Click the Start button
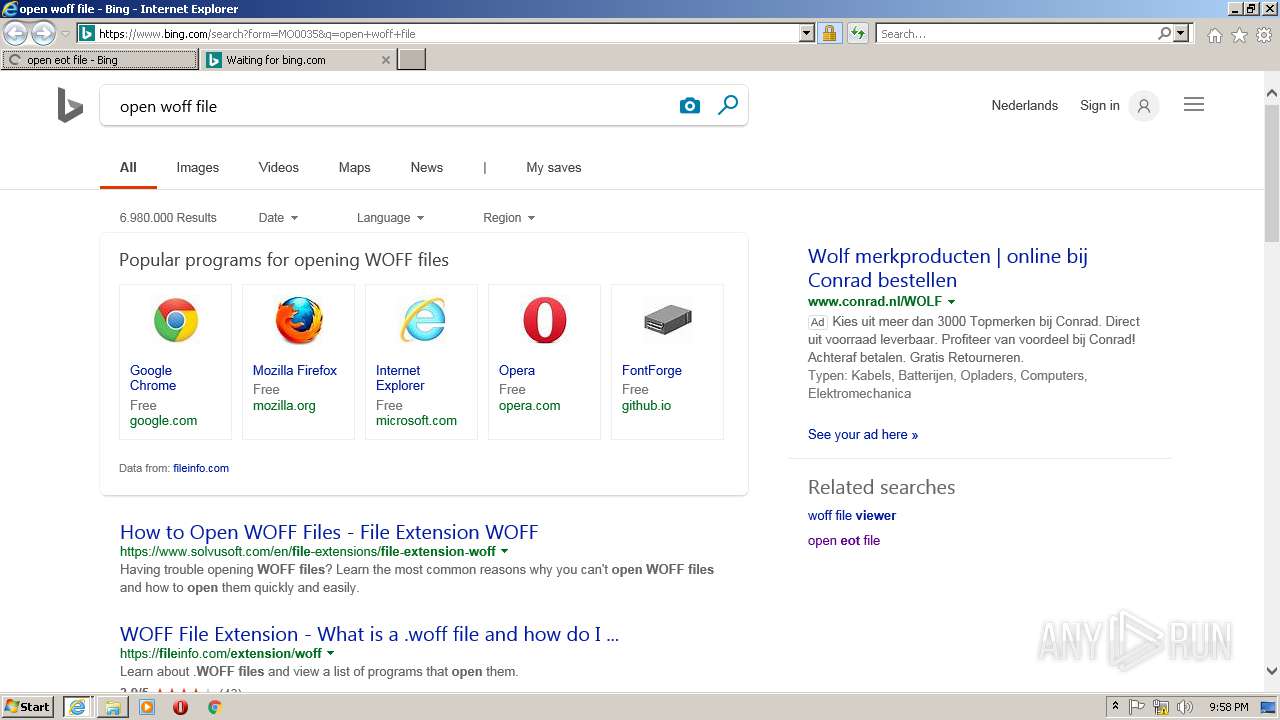This screenshot has height=720, width=1280. 28,707
